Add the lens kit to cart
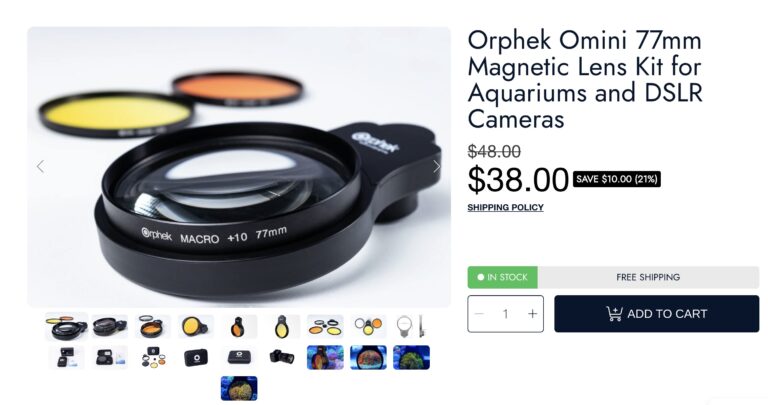768x405 pixels. (656, 314)
